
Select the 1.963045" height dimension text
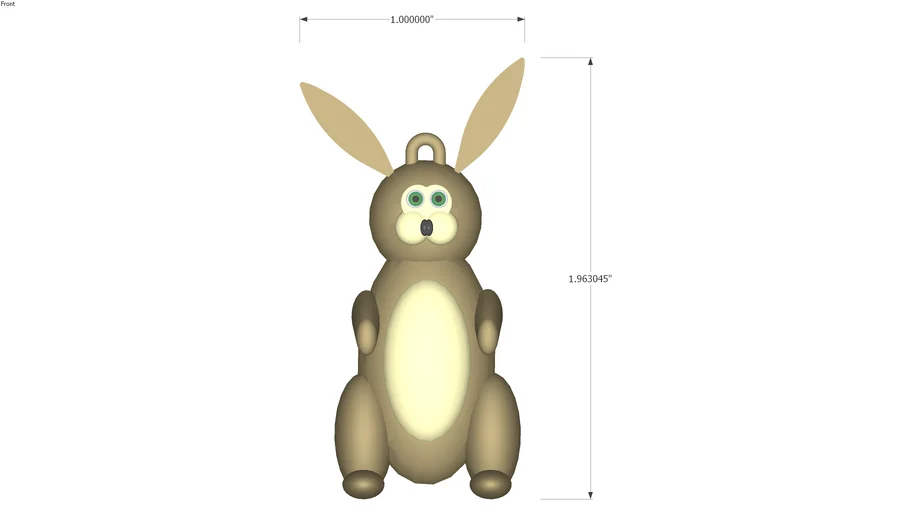(590, 279)
